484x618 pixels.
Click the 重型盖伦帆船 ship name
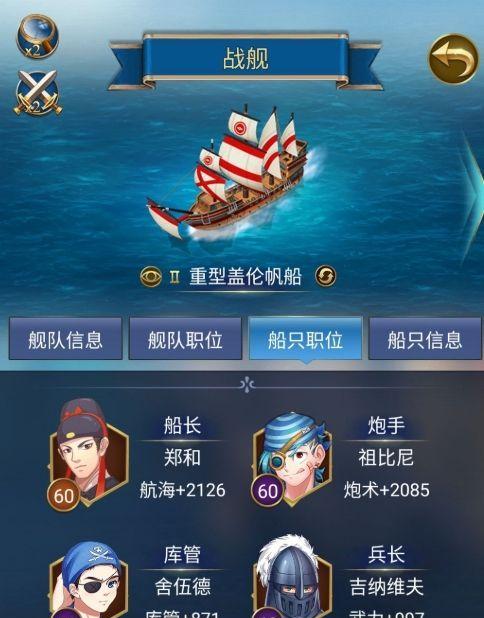pyautogui.click(x=245, y=277)
